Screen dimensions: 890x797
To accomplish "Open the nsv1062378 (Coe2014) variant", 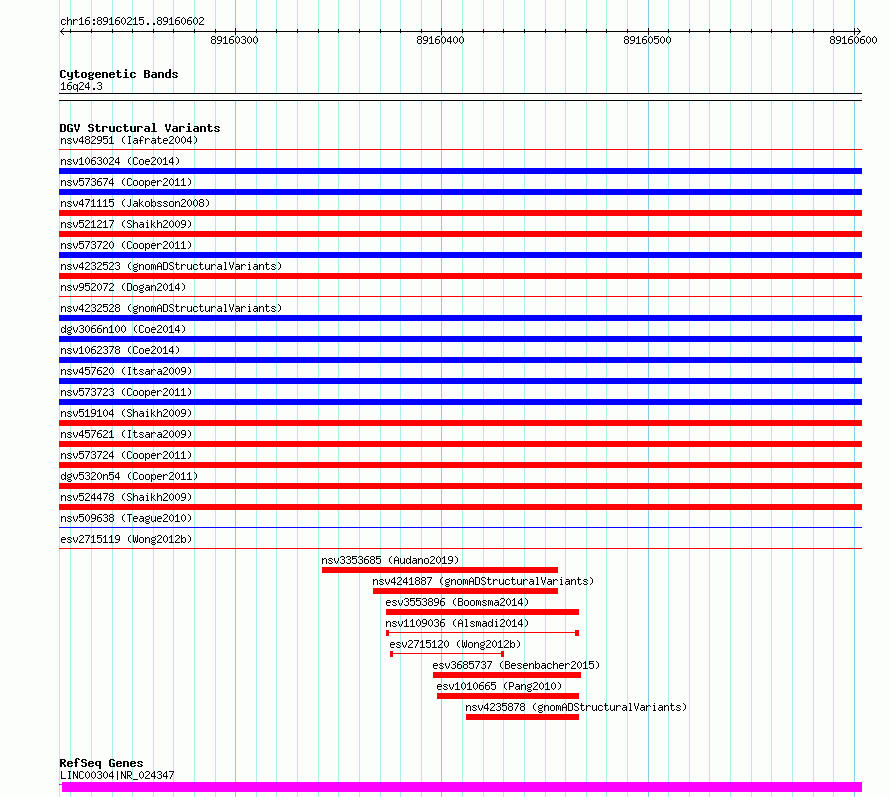I will pos(120,350).
